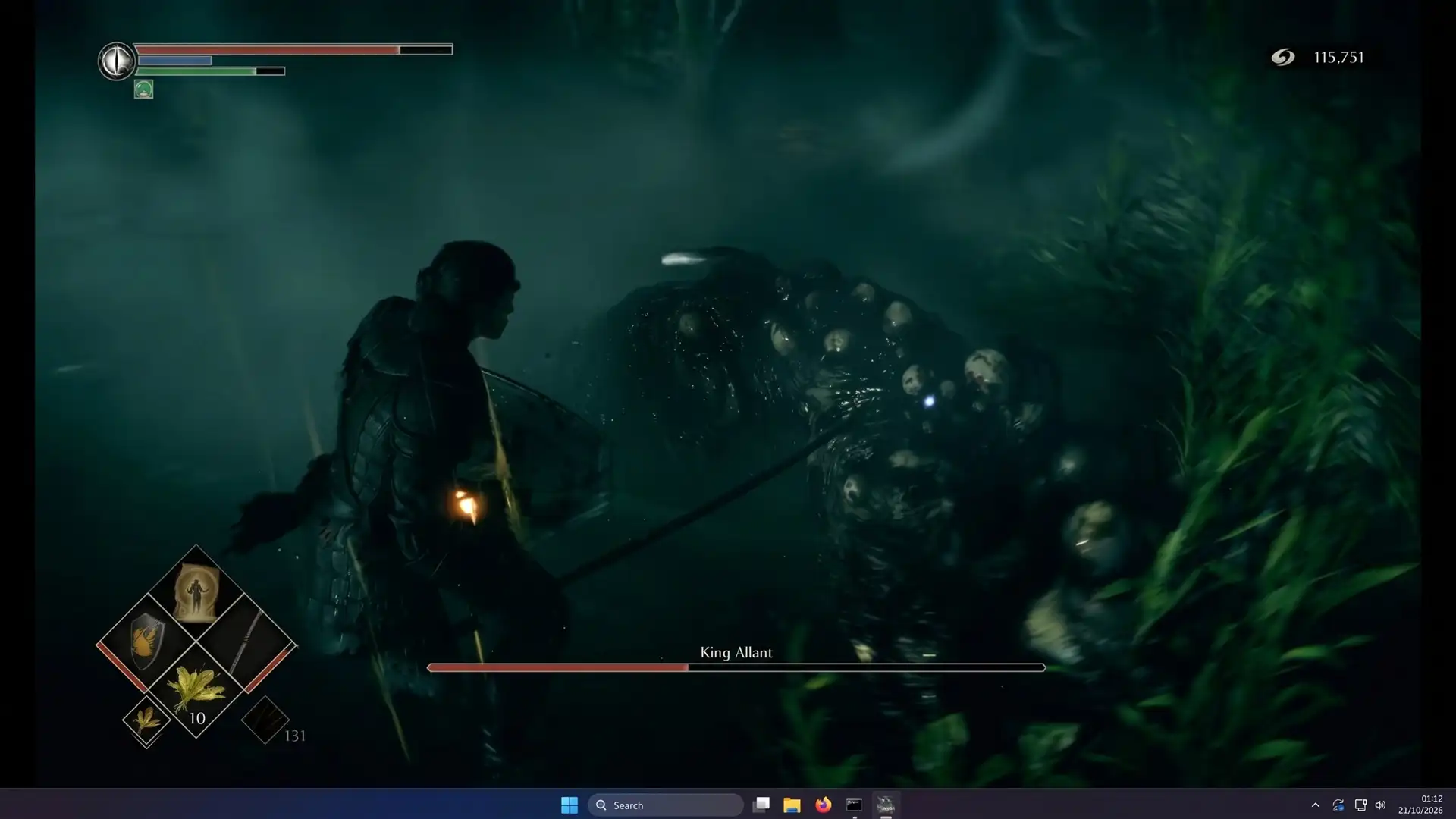Show hidden system tray icons
Image resolution: width=1456 pixels, height=819 pixels.
(1315, 805)
